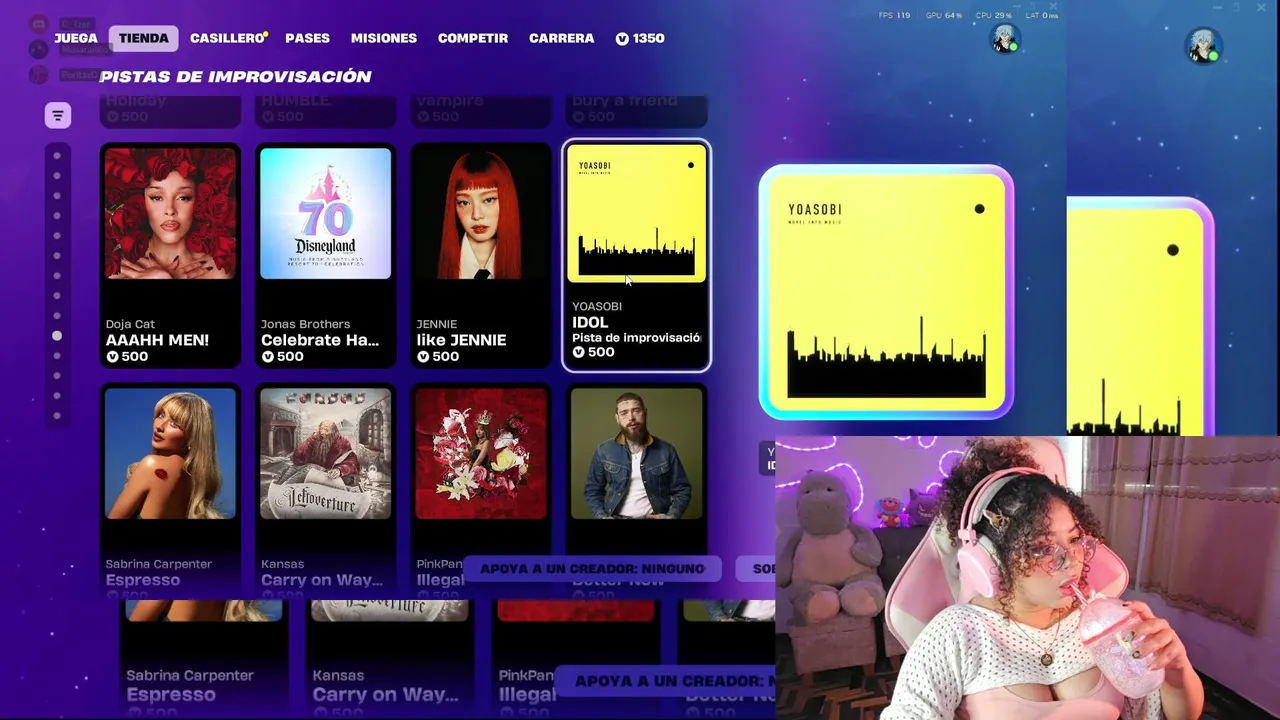This screenshot has height=720, width=1280.
Task: Click the profile avatar below the LAT readout
Action: [x=1004, y=39]
